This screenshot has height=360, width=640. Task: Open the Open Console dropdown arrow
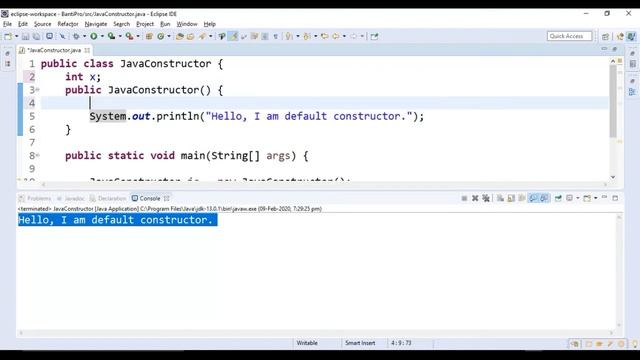pyautogui.click(x=596, y=198)
